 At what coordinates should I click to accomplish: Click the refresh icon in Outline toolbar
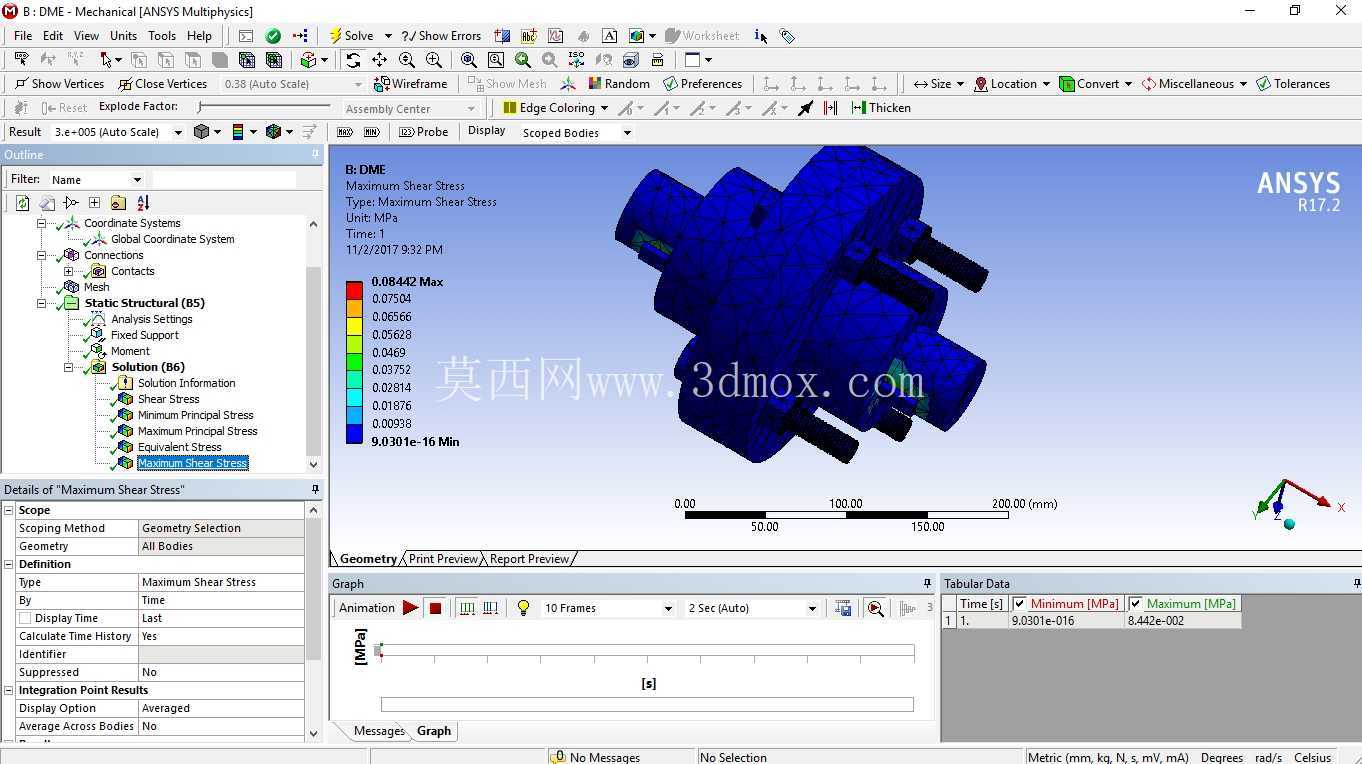pyautogui.click(x=22, y=203)
